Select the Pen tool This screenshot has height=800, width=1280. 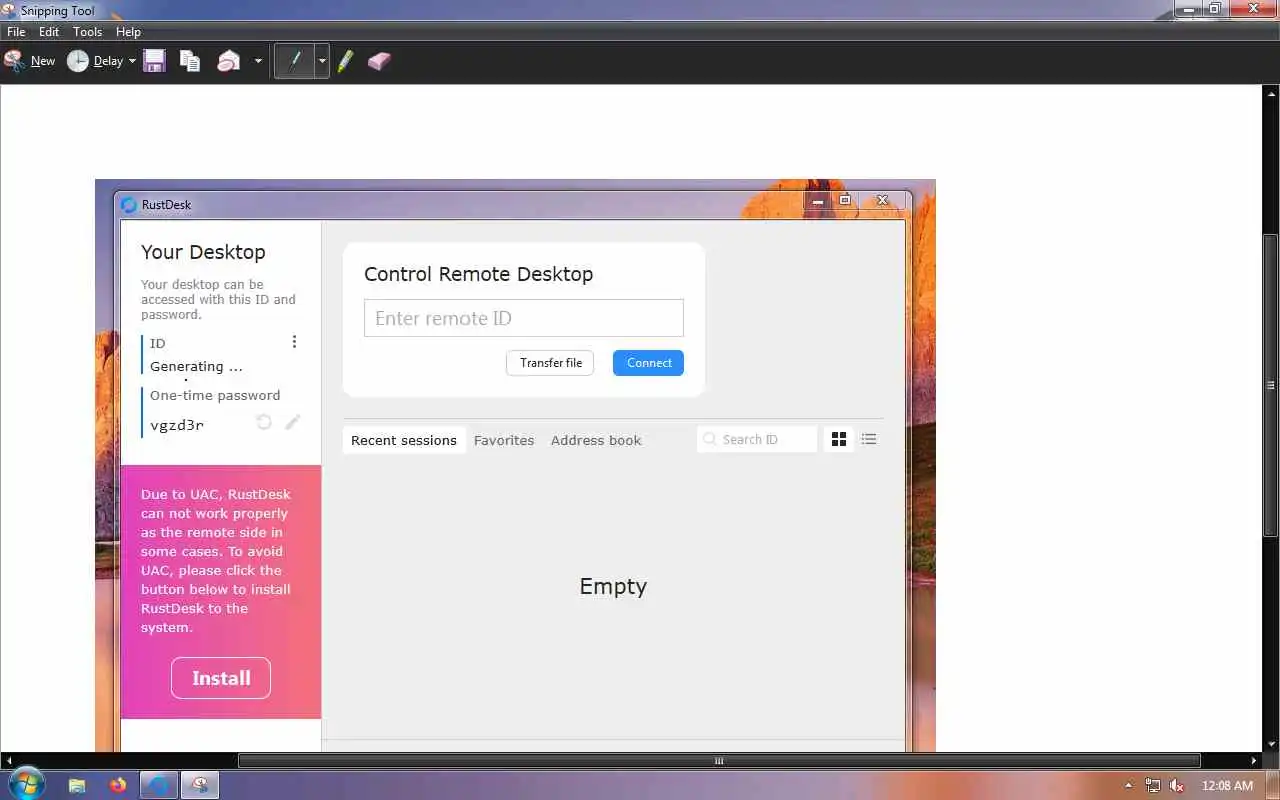[295, 61]
